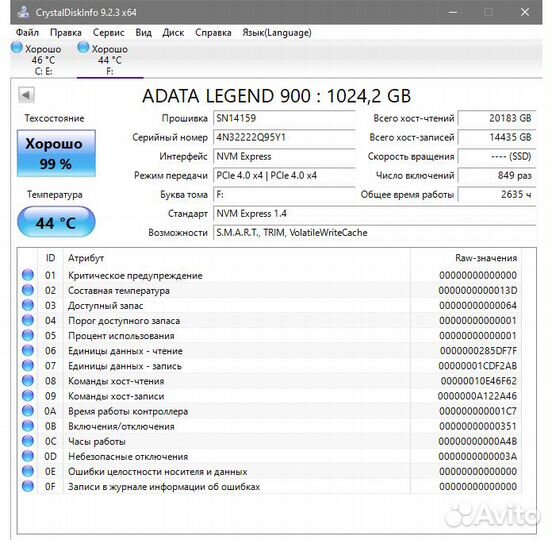Select the Доступный запас row

click(270, 305)
